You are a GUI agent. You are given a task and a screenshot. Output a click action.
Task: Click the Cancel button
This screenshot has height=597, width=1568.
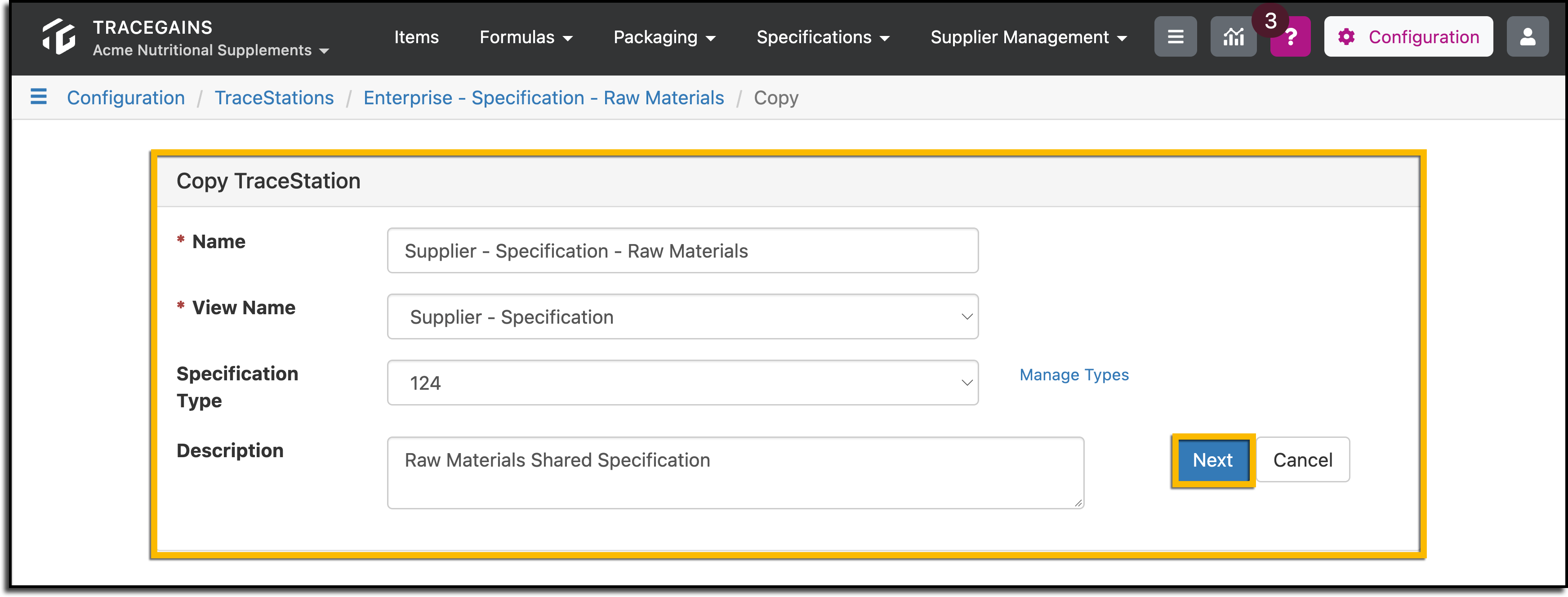(x=1303, y=460)
